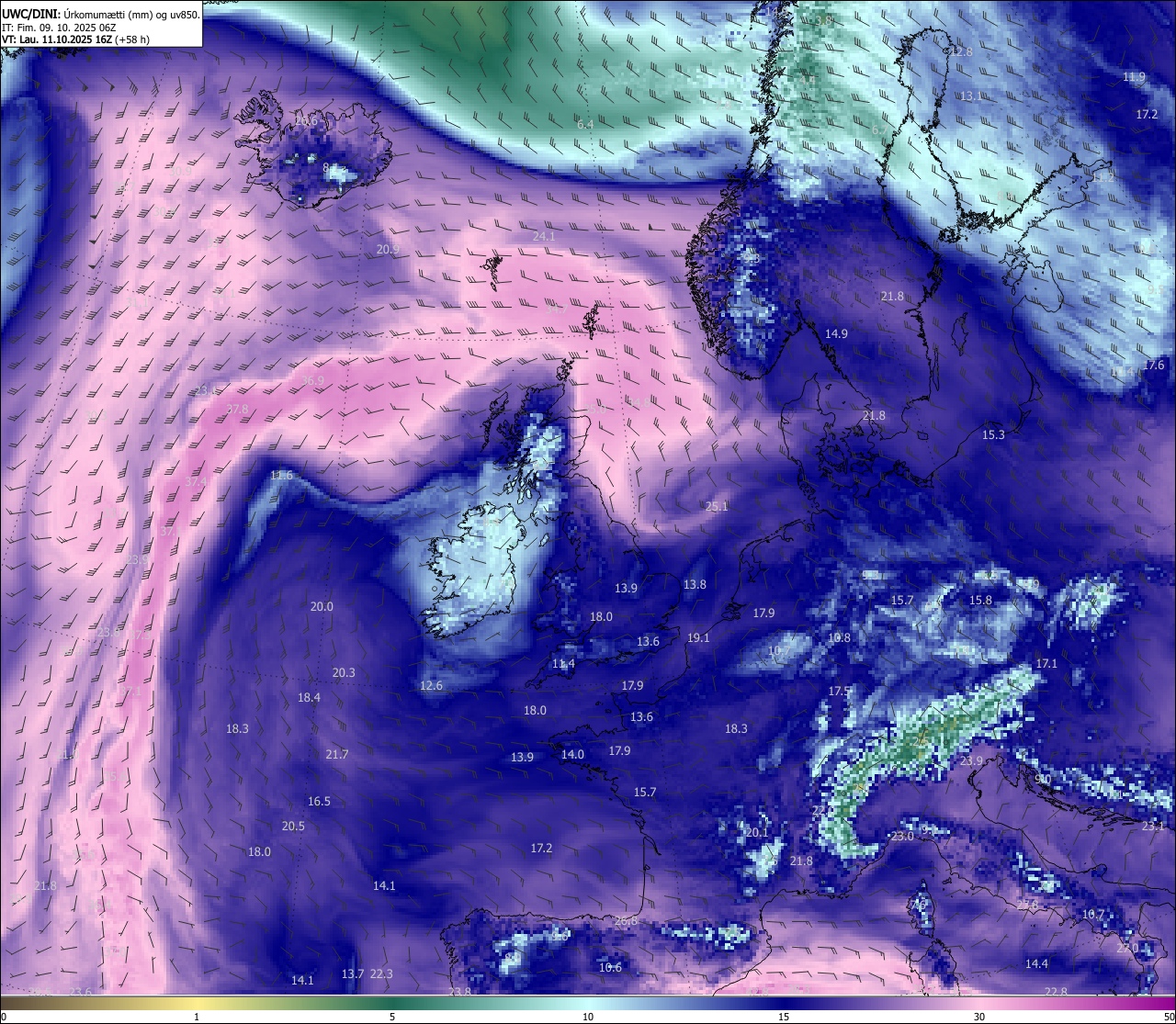The height and width of the screenshot is (1024, 1176).
Task: Click the 10.6 value over Spain
Action: tap(610, 967)
